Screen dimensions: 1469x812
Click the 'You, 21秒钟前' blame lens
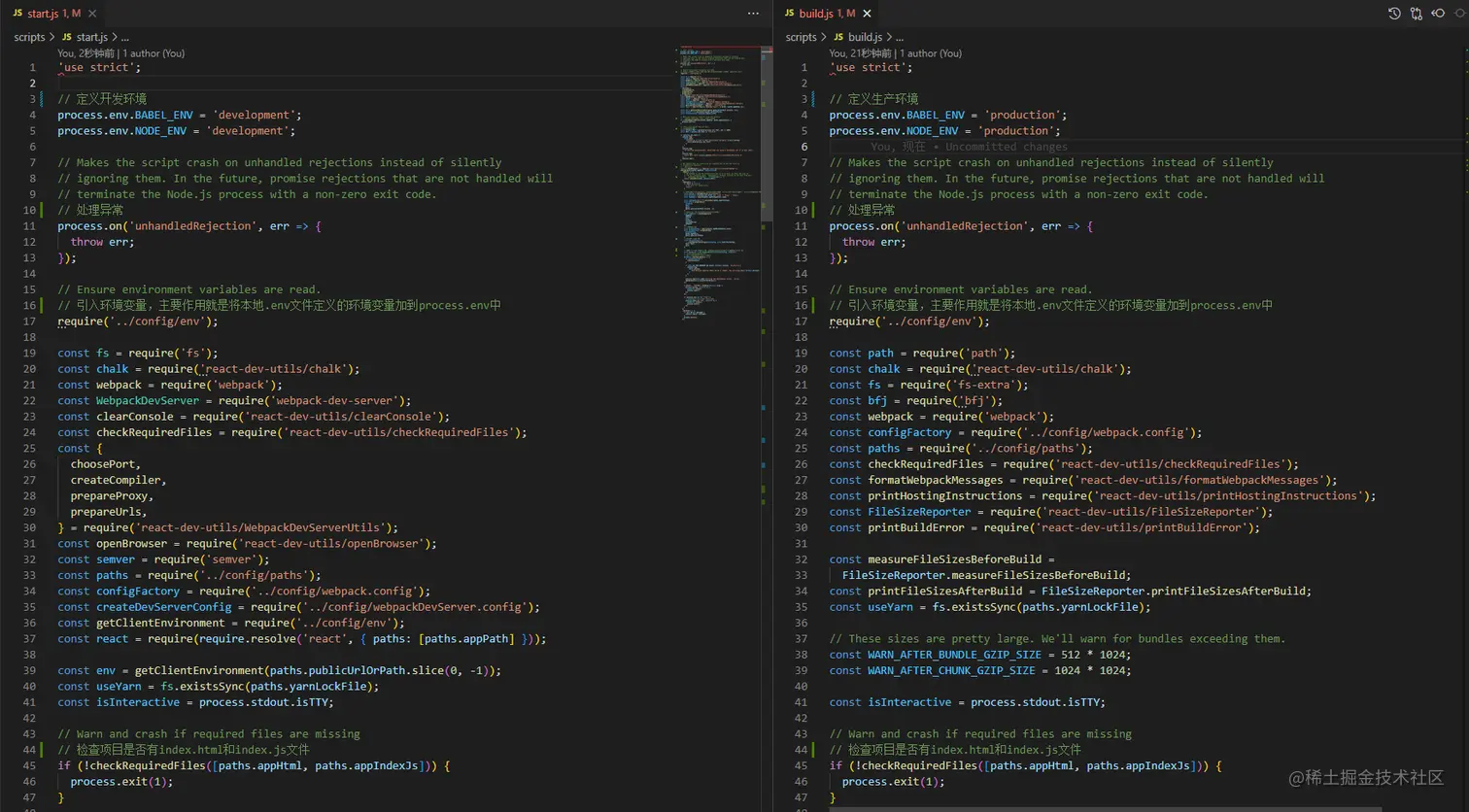pos(860,53)
